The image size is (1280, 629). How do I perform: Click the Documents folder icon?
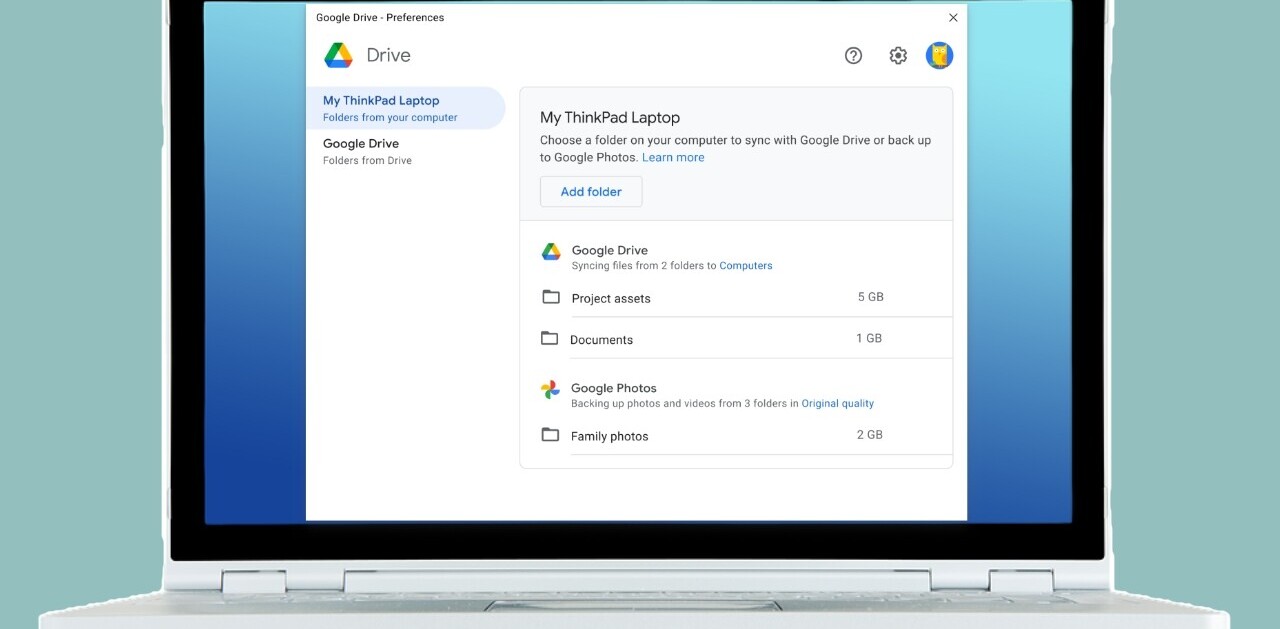pyautogui.click(x=549, y=339)
